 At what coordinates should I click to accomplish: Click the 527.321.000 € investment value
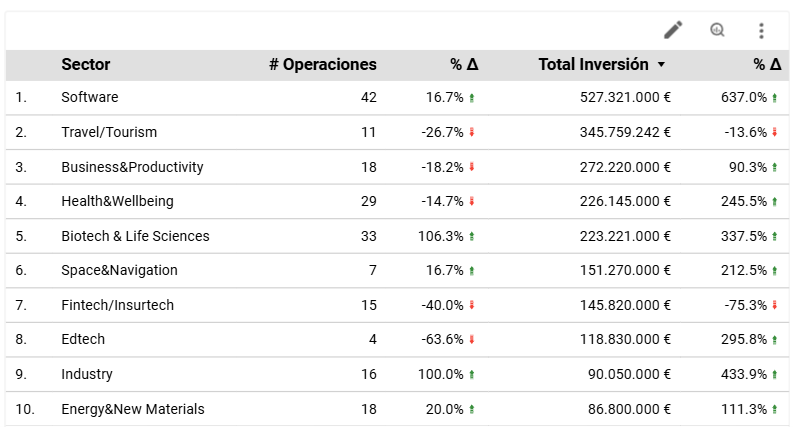click(625, 98)
